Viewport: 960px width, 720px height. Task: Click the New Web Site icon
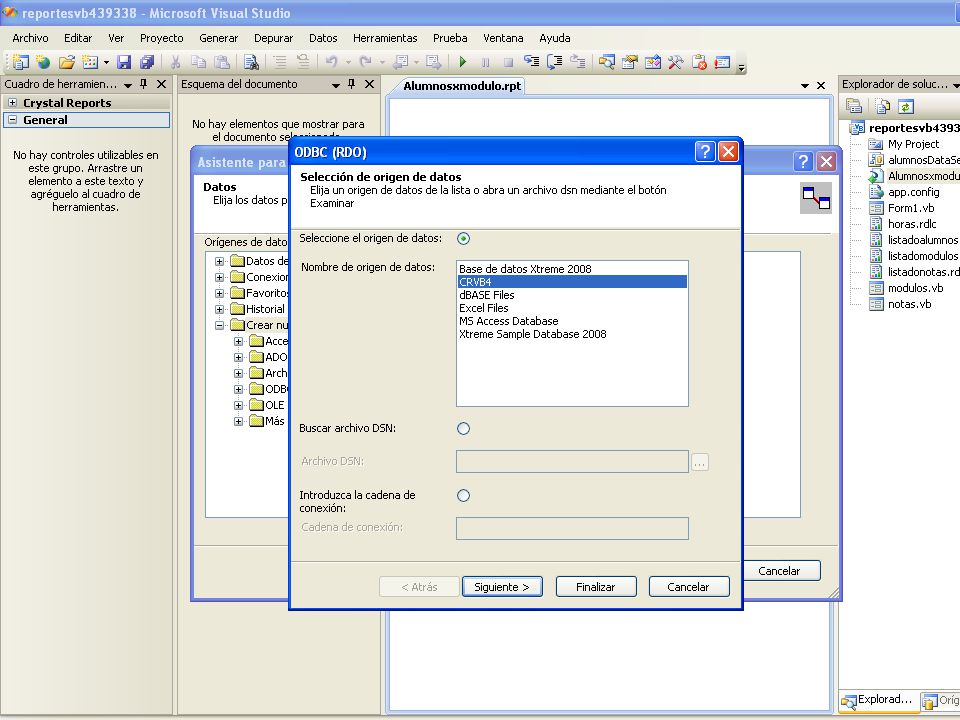click(43, 62)
